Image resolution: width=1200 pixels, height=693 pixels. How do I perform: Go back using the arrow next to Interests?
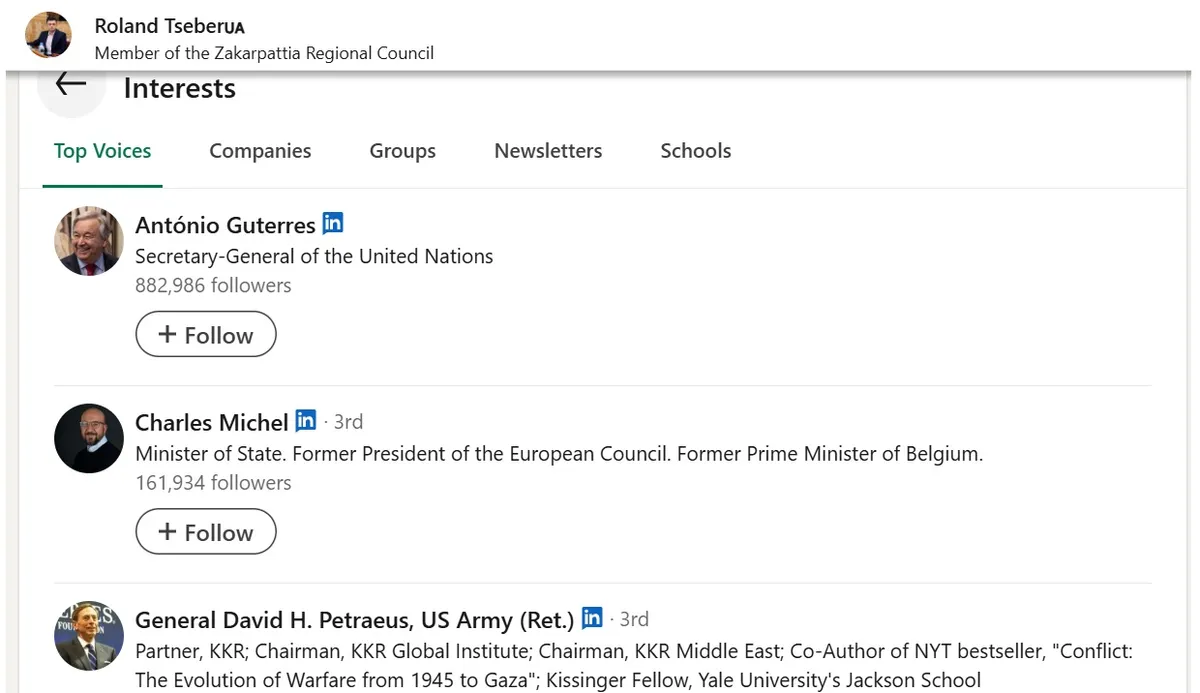point(71,85)
